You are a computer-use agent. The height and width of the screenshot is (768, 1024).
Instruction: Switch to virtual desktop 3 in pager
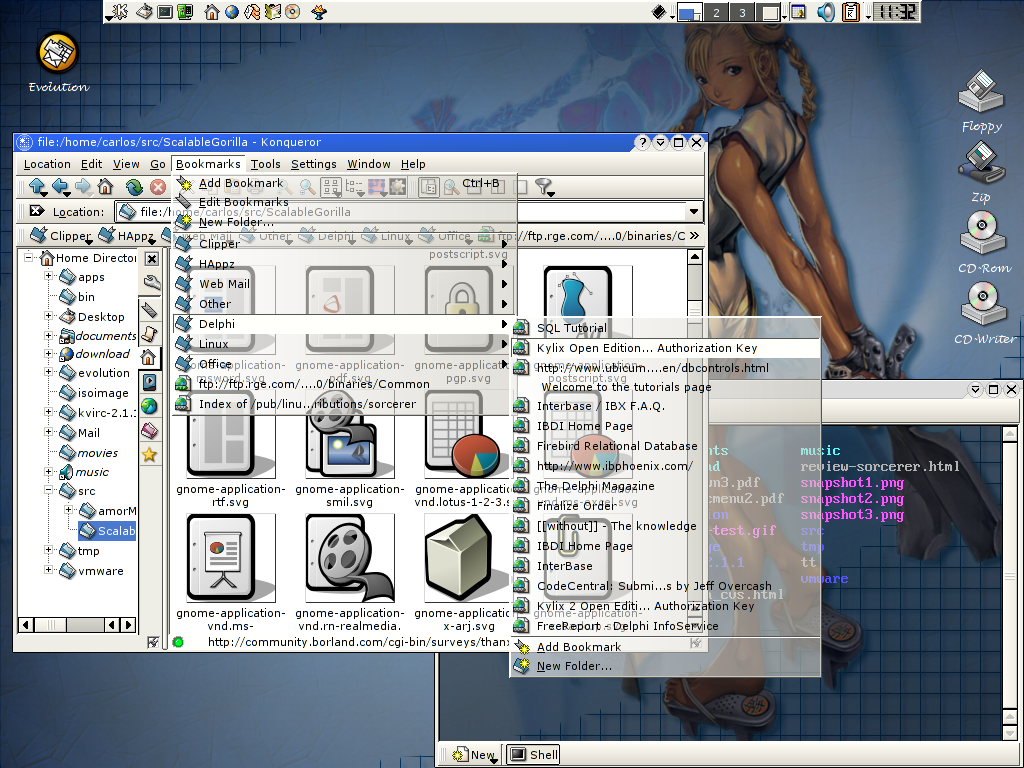click(x=742, y=12)
